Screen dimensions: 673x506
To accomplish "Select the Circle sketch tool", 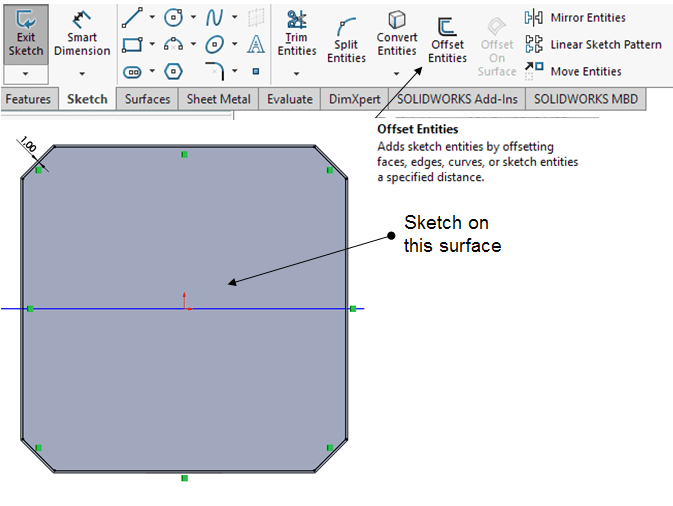I will pos(174,17).
